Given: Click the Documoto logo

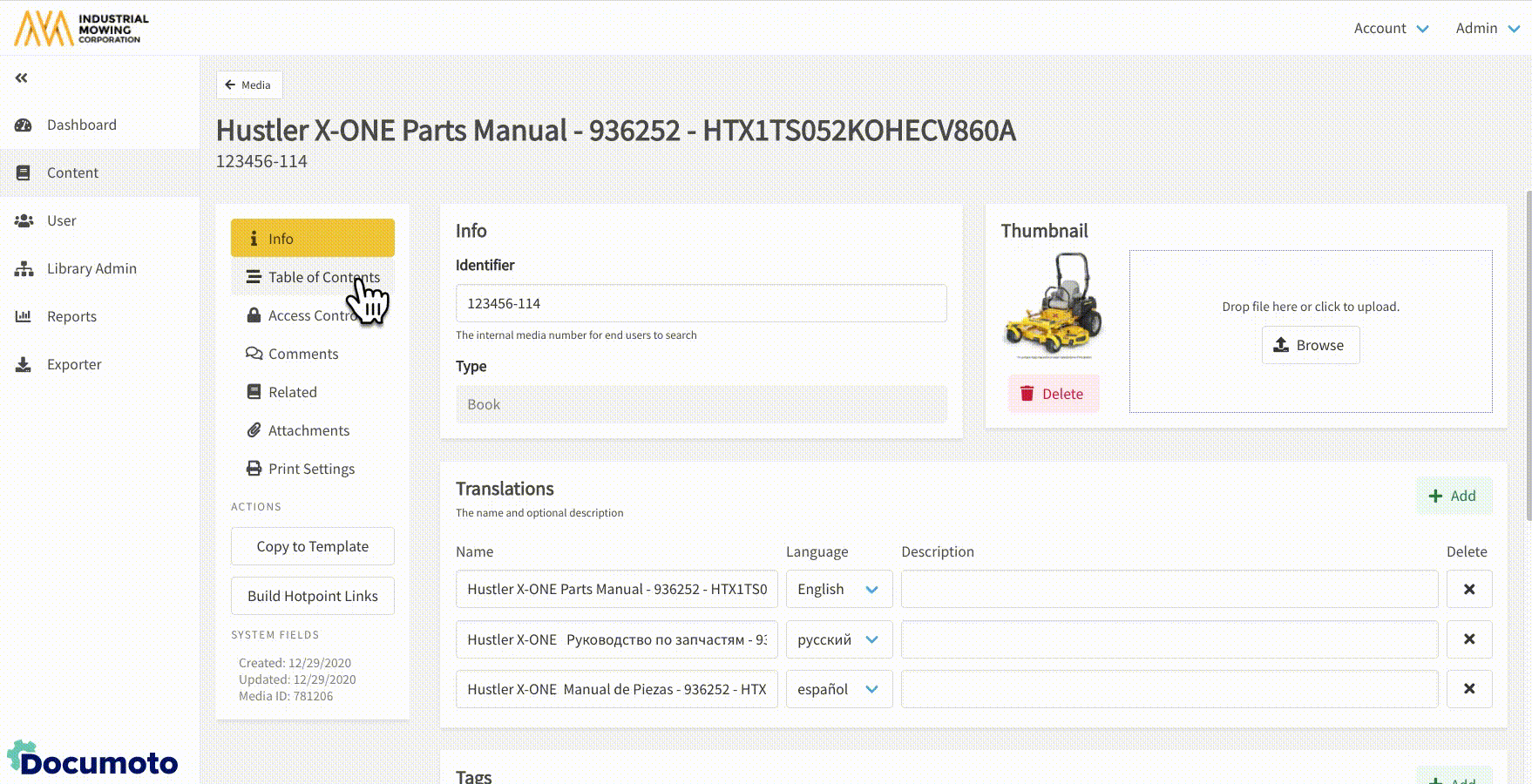Looking at the screenshot, I should (92, 760).
